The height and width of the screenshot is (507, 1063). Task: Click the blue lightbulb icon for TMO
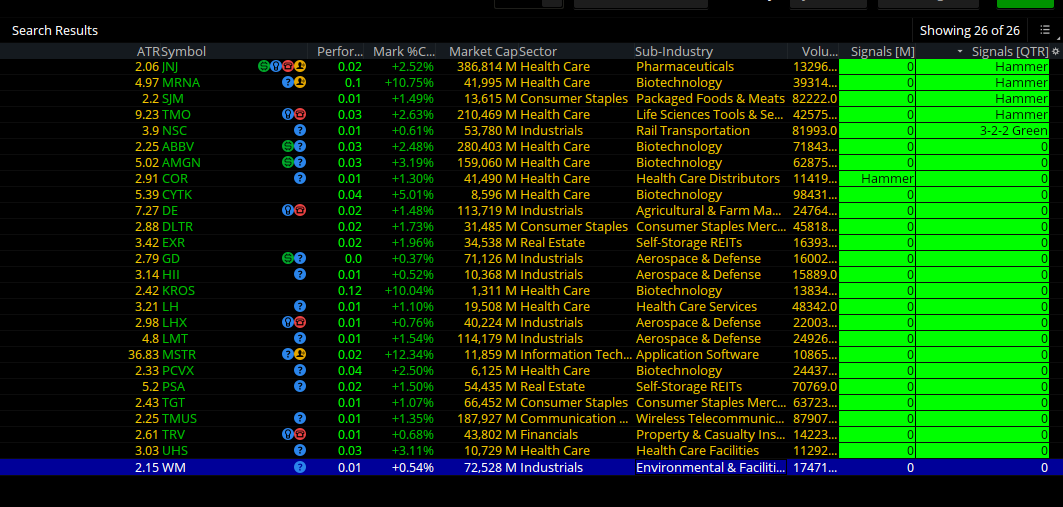tap(287, 115)
